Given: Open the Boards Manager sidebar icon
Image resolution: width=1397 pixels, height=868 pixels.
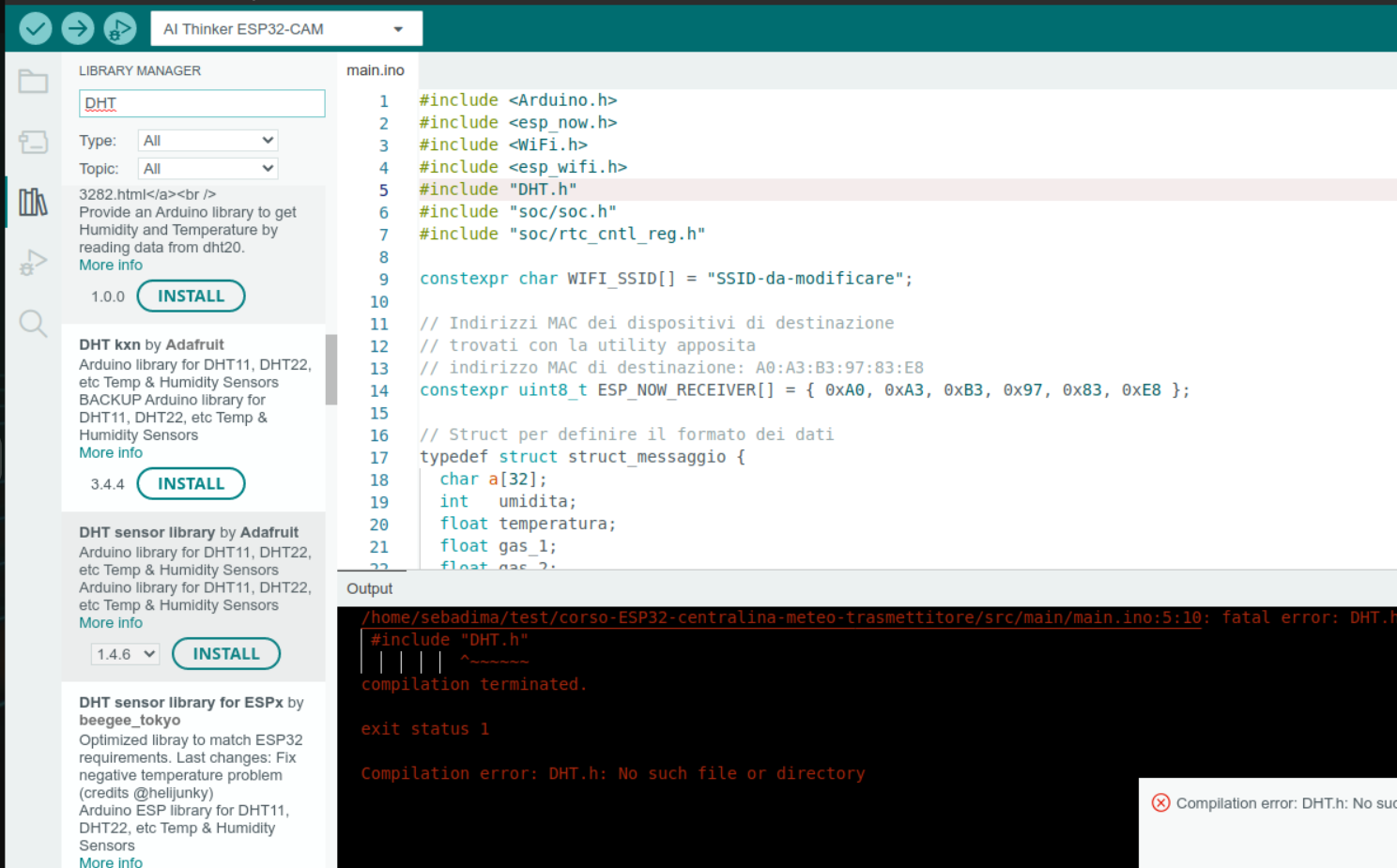Looking at the screenshot, I should pos(33,142).
